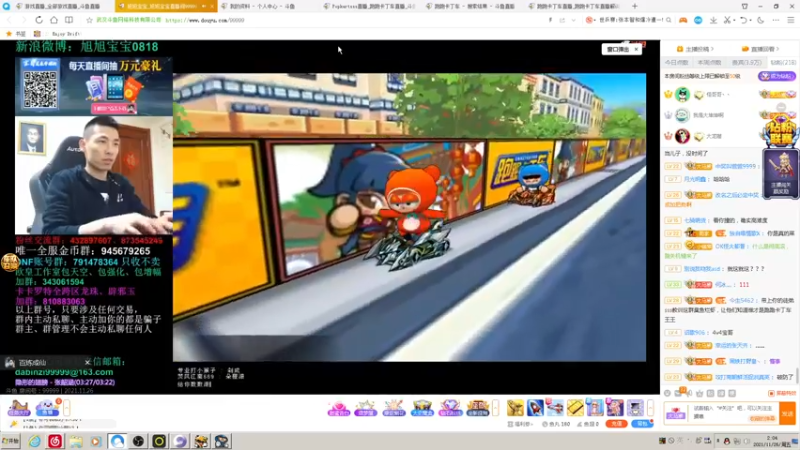Open first ranked user's cat avatar
Screen dimensions: 800x450
click(682, 94)
